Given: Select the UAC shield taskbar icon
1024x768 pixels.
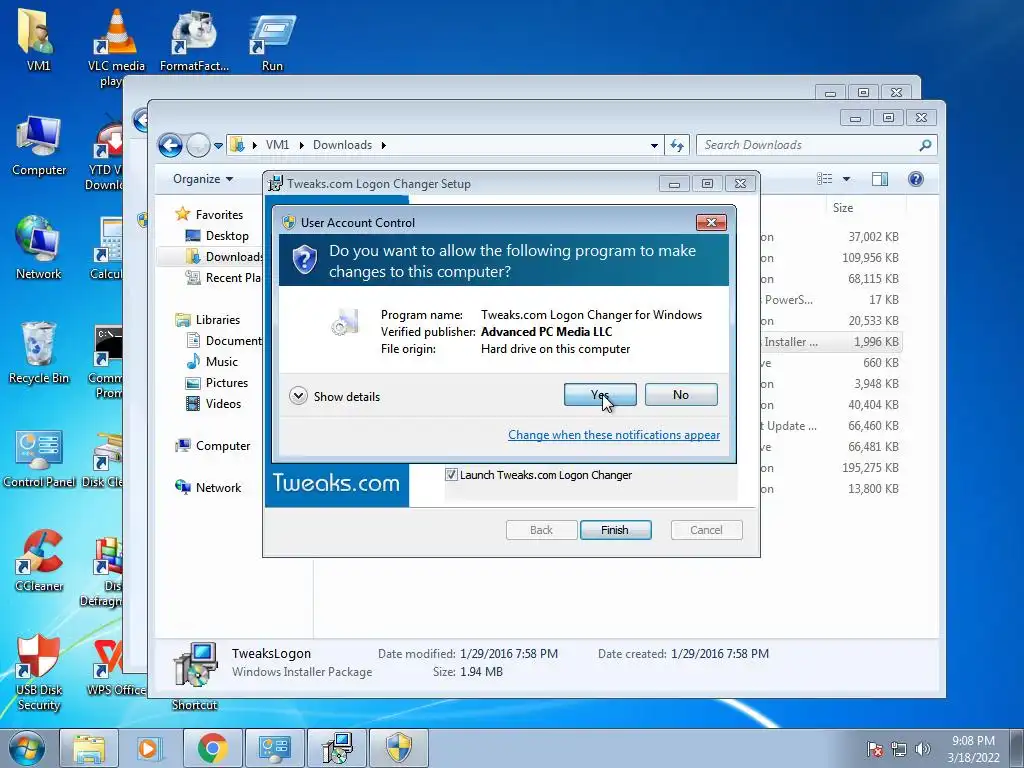Looking at the screenshot, I should (x=399, y=748).
